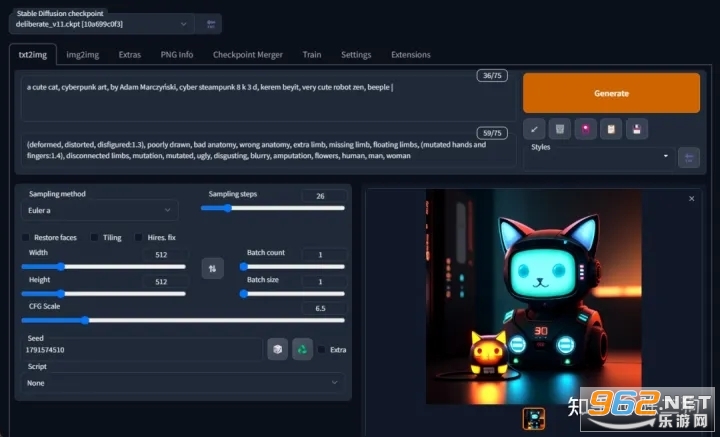Adjust the Width slider
720x437 pixels.
103,267
